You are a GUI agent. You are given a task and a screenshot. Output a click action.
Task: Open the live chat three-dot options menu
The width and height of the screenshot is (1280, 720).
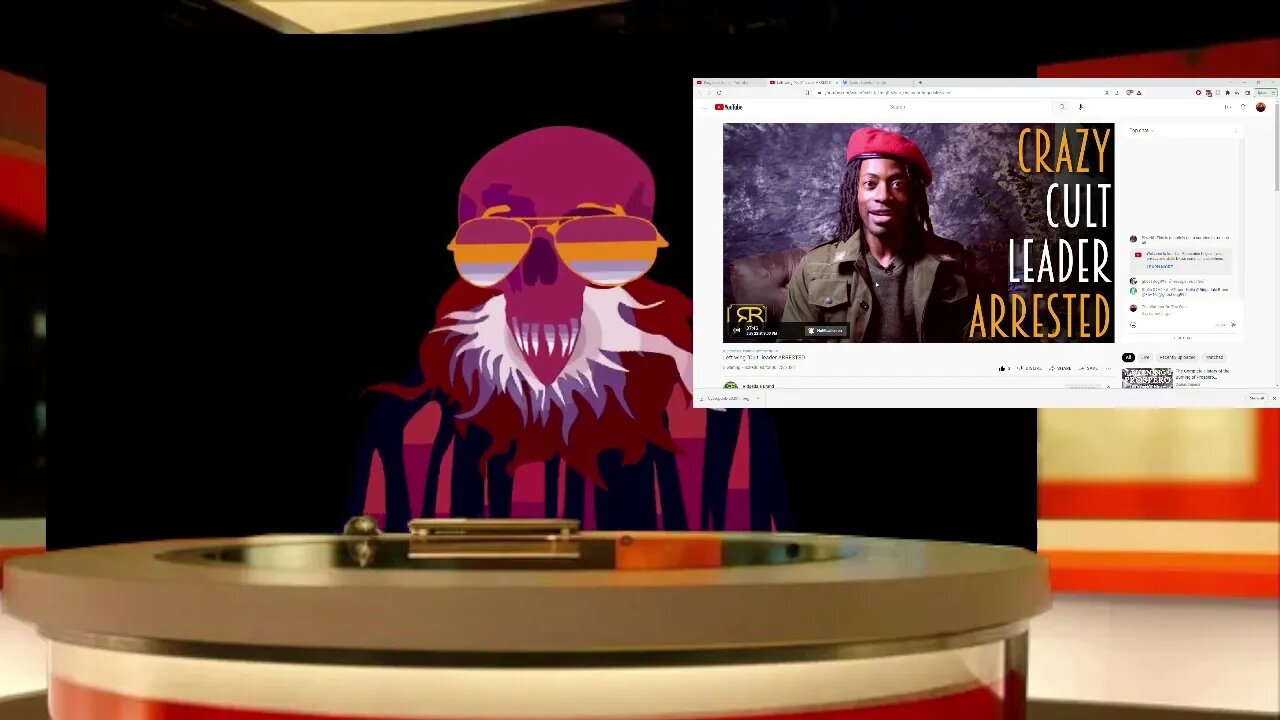point(1236,130)
